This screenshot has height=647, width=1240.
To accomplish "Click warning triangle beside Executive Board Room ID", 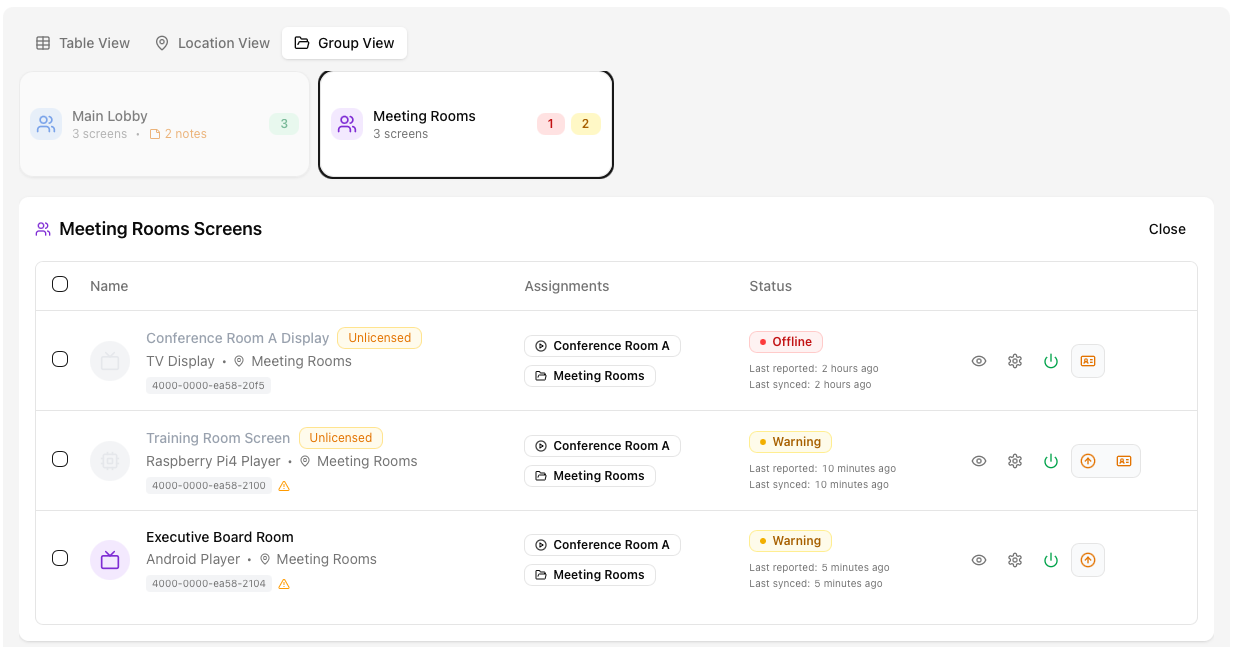I will (284, 584).
